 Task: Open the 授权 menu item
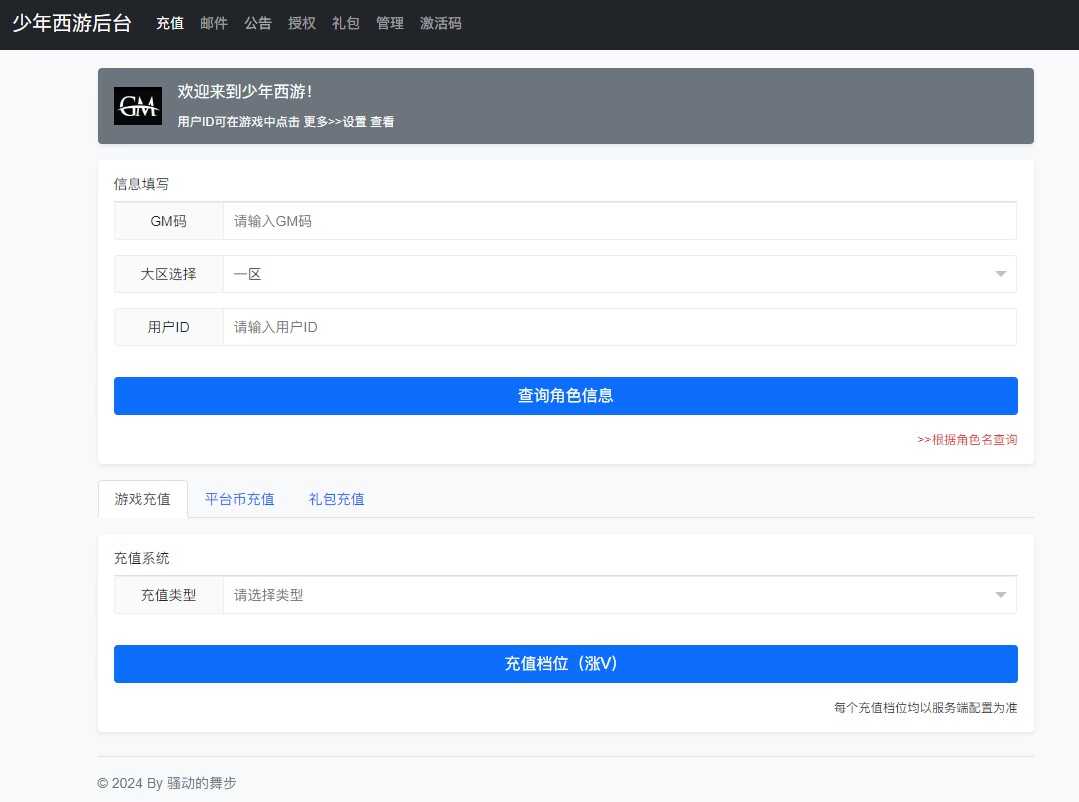301,23
